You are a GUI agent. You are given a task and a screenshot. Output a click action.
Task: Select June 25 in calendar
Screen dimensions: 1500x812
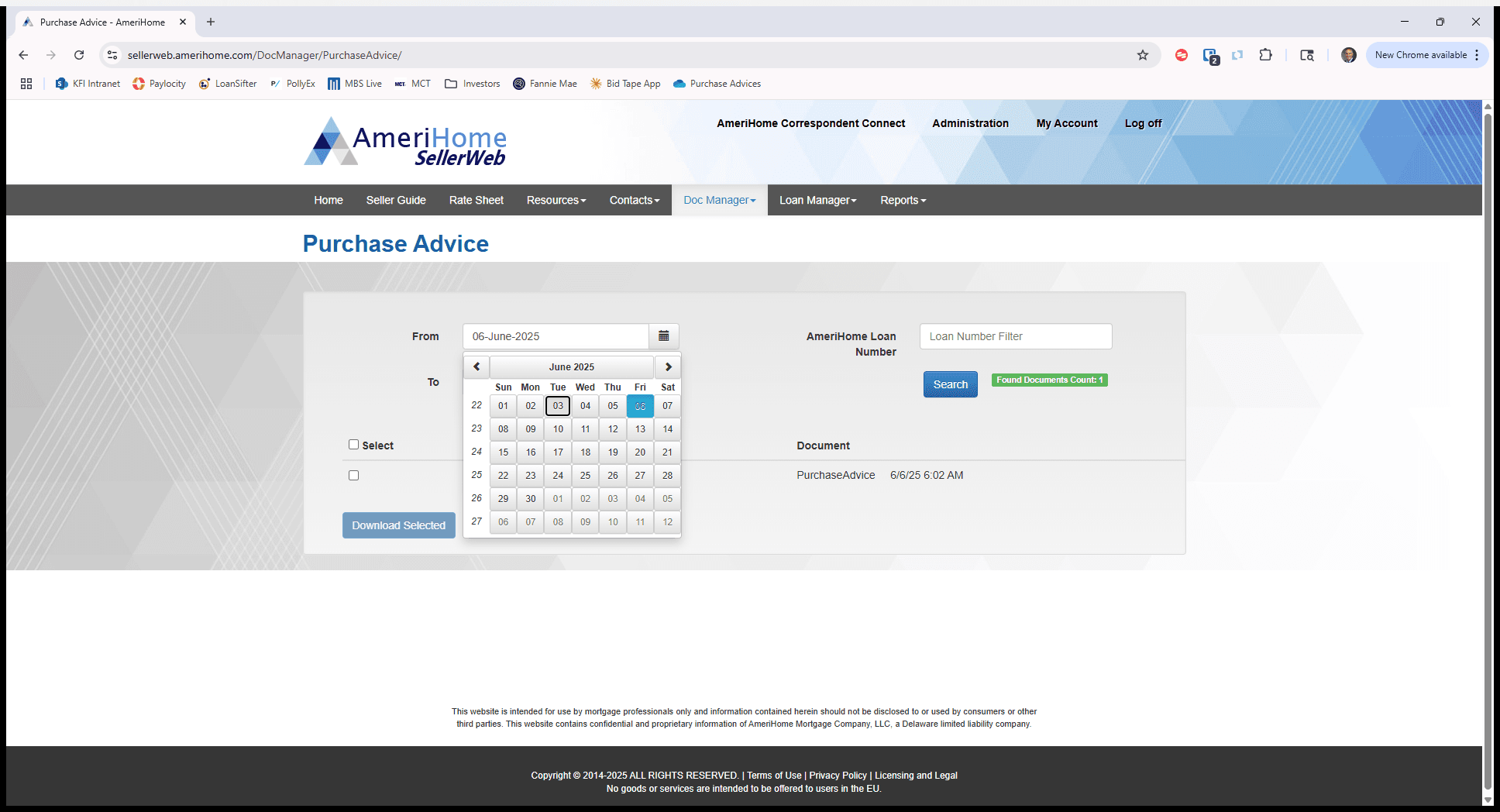tap(585, 476)
